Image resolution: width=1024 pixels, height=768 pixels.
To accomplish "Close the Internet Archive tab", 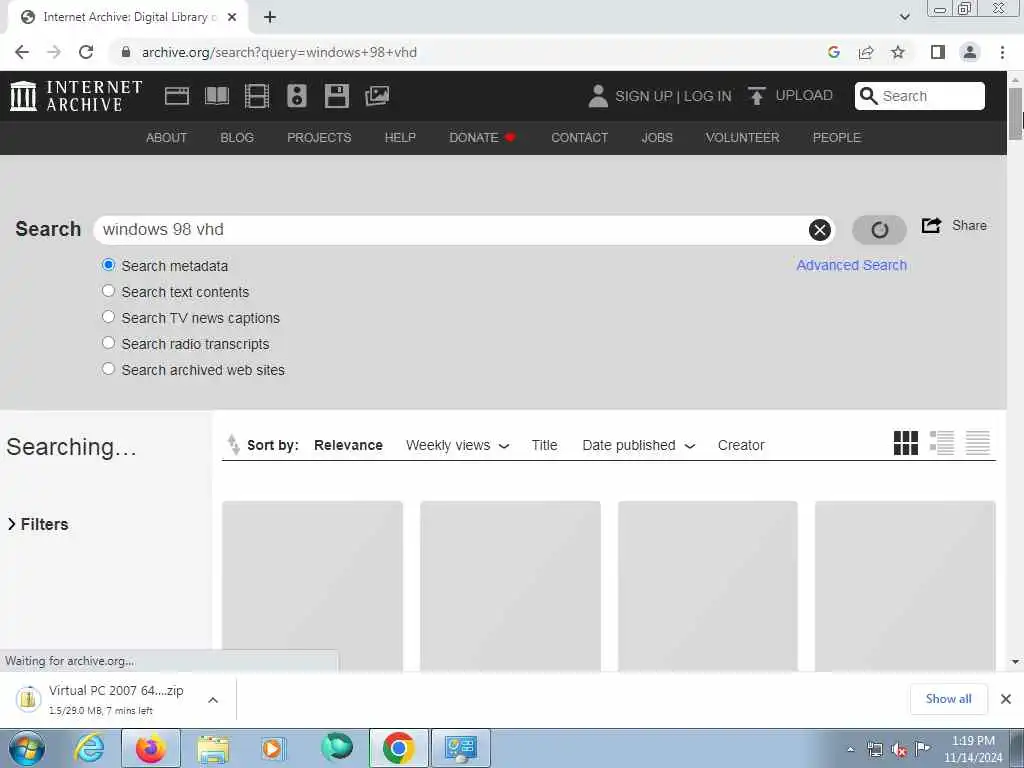I will click(232, 17).
